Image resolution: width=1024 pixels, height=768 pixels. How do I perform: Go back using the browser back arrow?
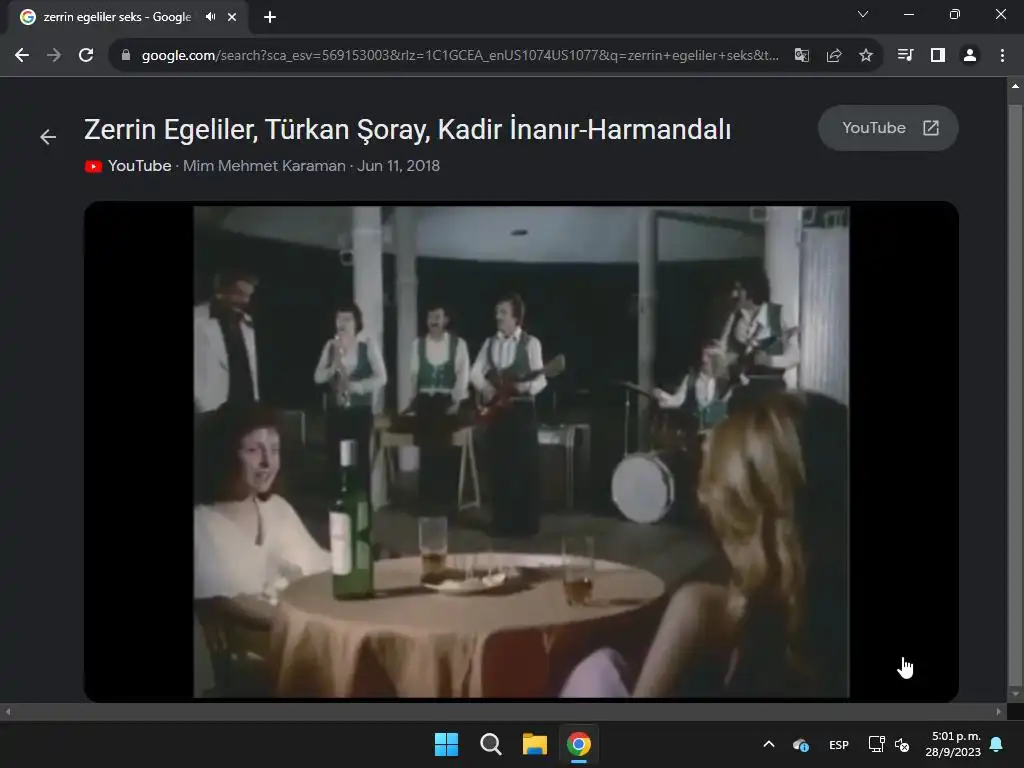[22, 56]
